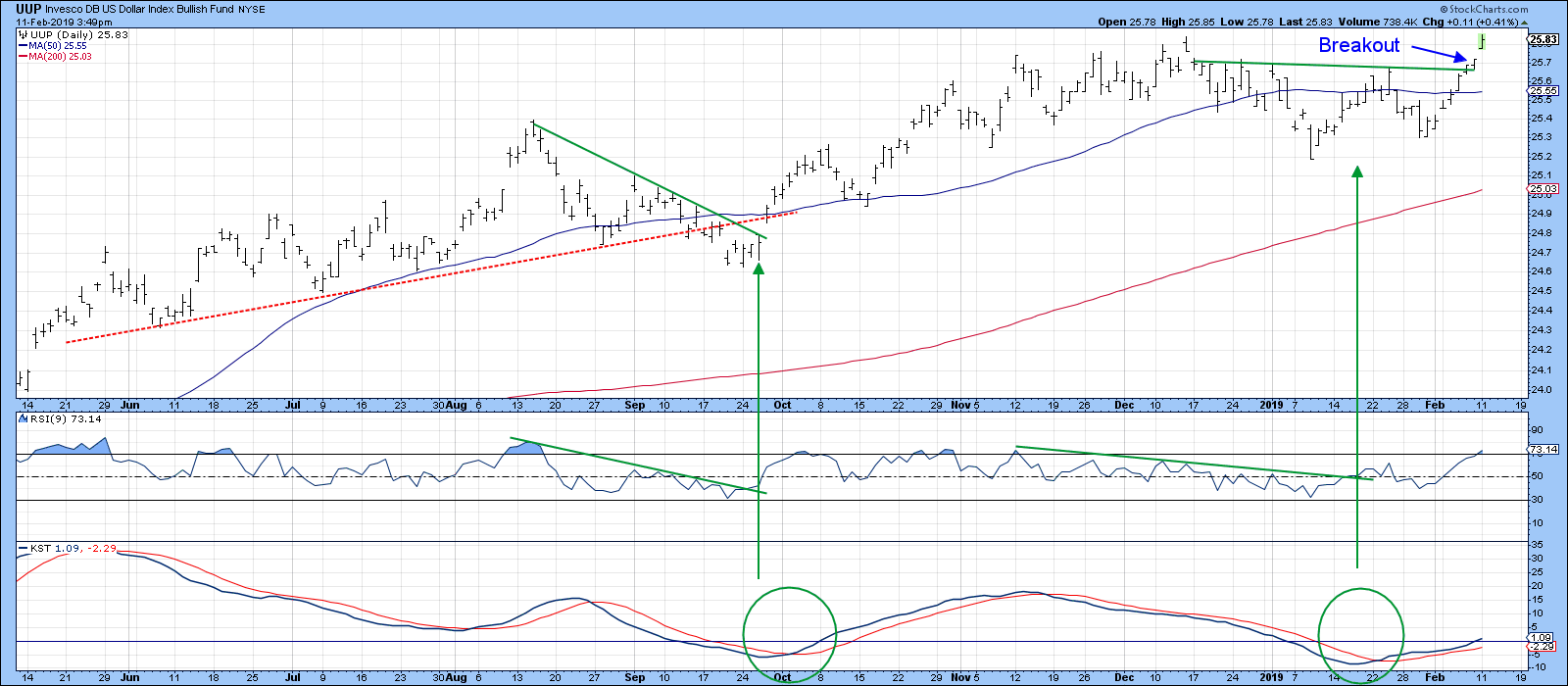Click the OHLC bar icon beside UUP (Daily)
1568x686 pixels.
tap(23, 35)
